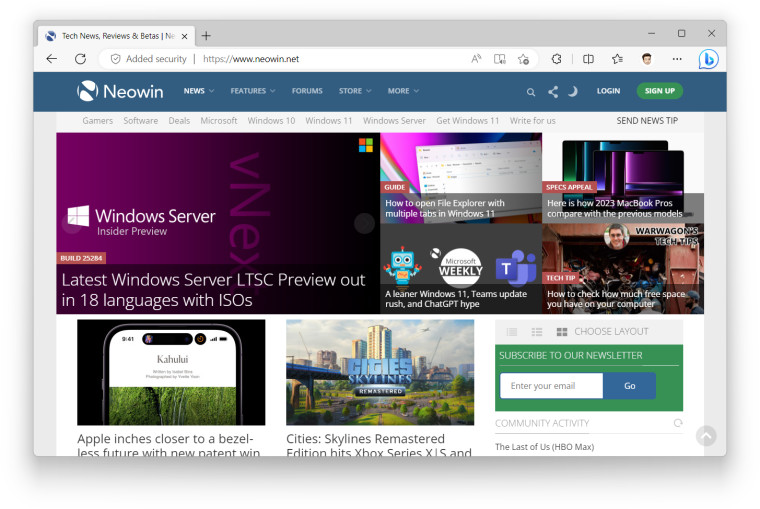The height and width of the screenshot is (509, 760).
Task: Click the browser profile avatar
Action: (x=647, y=59)
